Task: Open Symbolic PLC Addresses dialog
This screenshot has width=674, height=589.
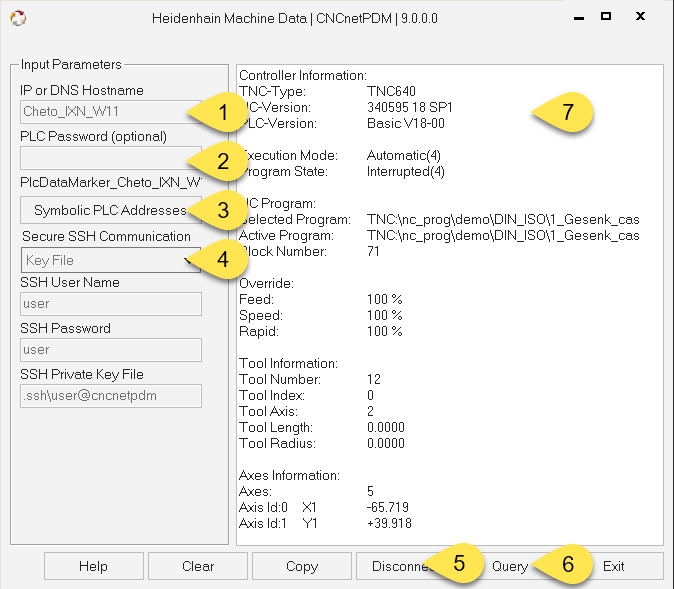Action: (x=110, y=210)
